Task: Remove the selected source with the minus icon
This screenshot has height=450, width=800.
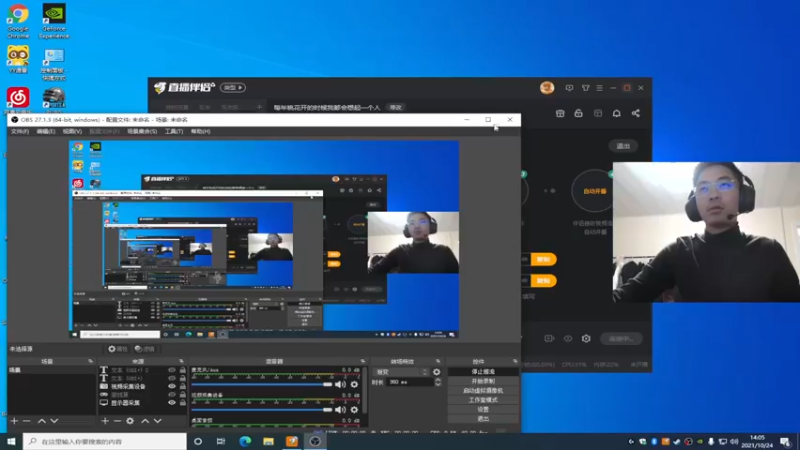Action: point(117,421)
